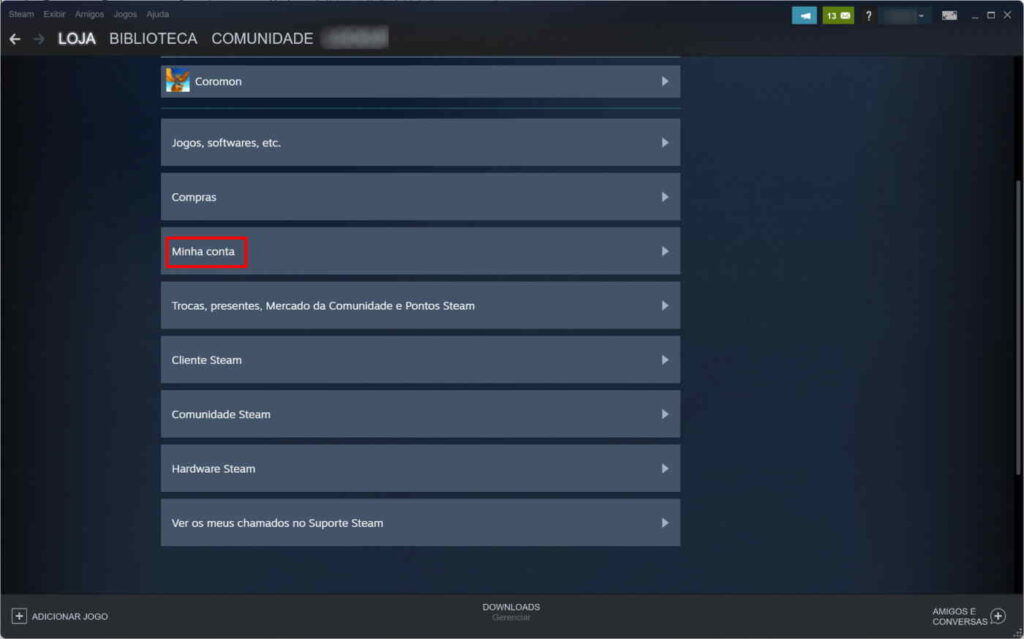Click the Coromon game icon

tap(178, 81)
